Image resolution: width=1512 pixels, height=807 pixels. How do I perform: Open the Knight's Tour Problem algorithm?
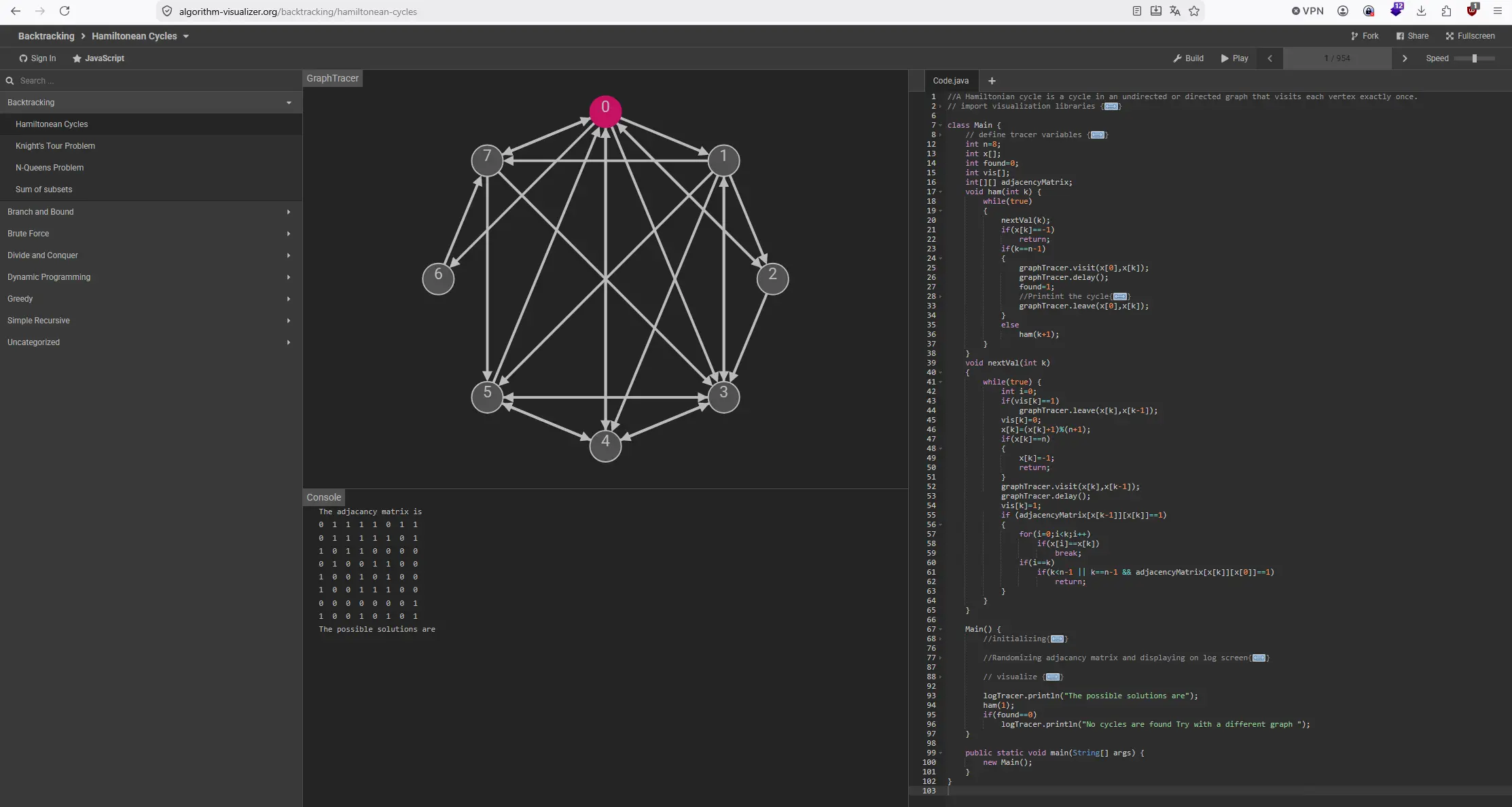click(55, 146)
